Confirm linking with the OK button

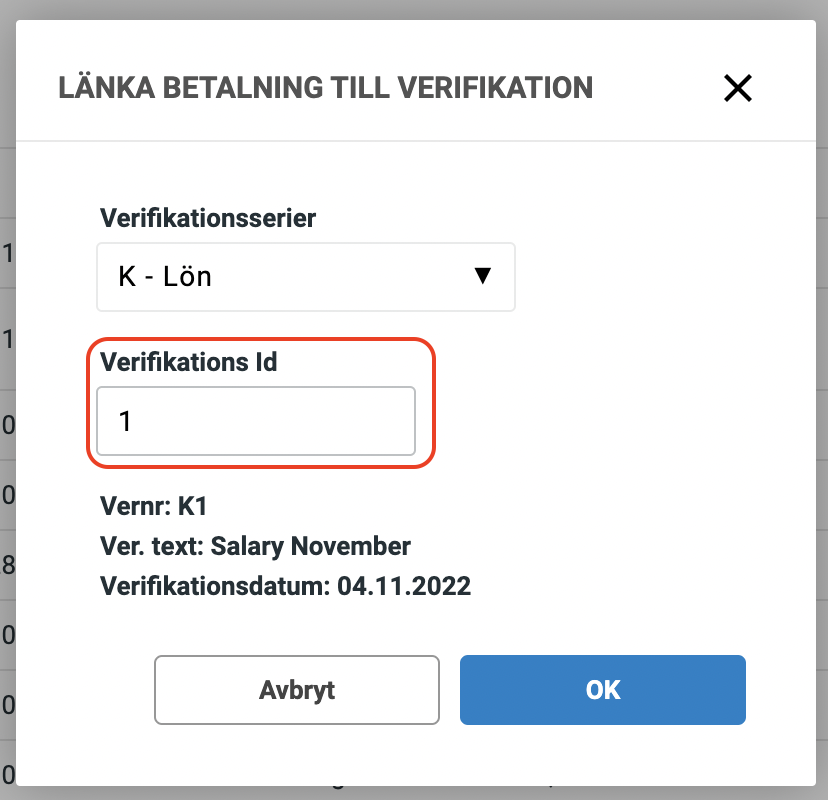602,690
